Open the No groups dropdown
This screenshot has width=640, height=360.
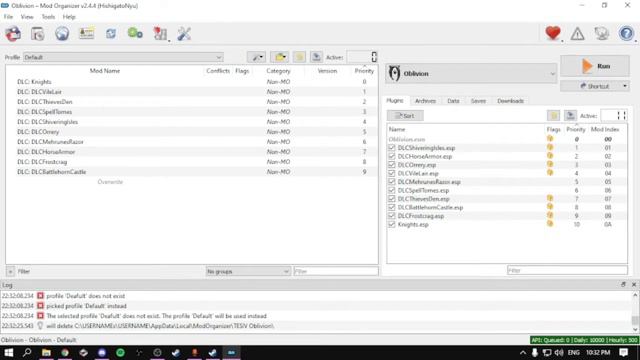tap(248, 271)
